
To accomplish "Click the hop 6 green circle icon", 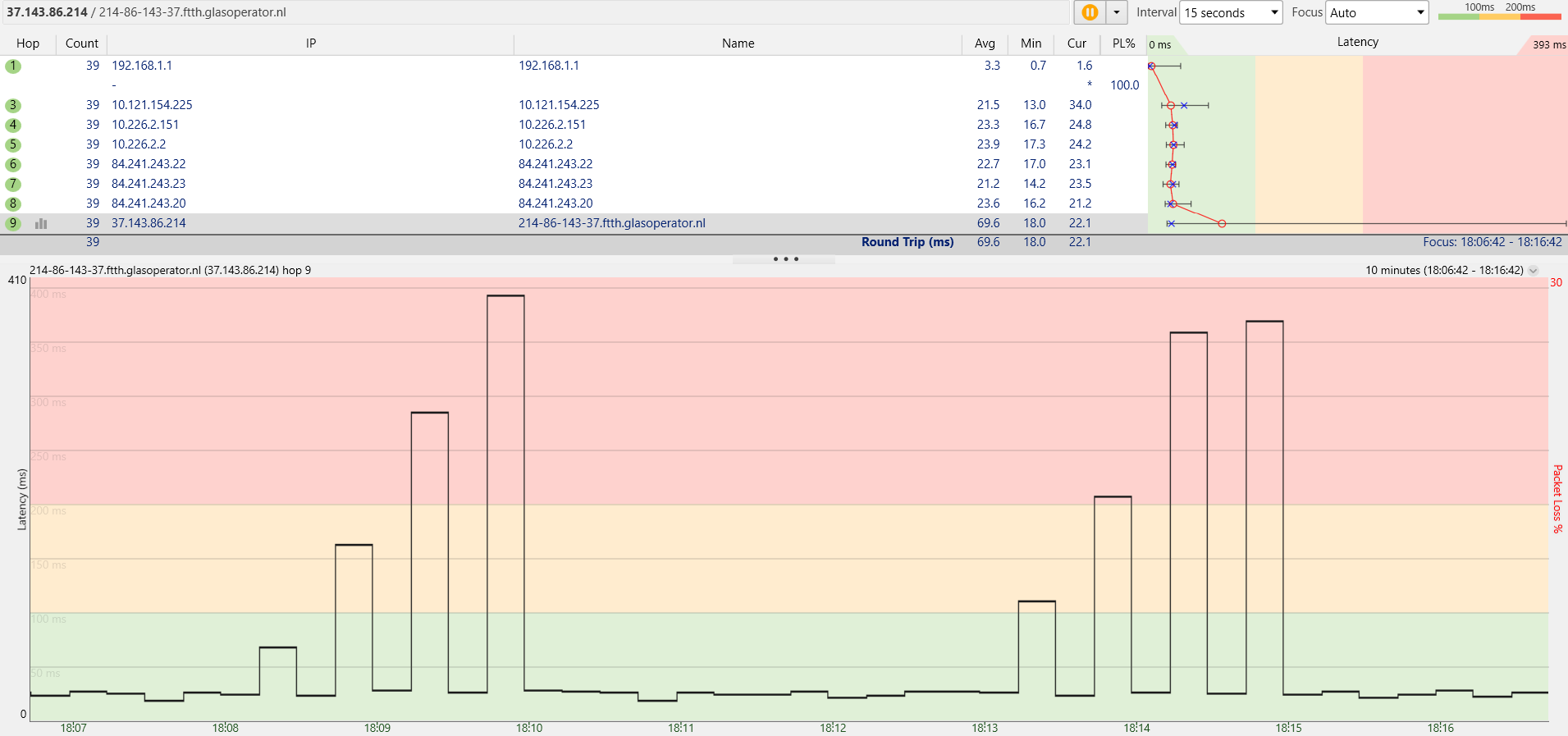I will 13,164.
